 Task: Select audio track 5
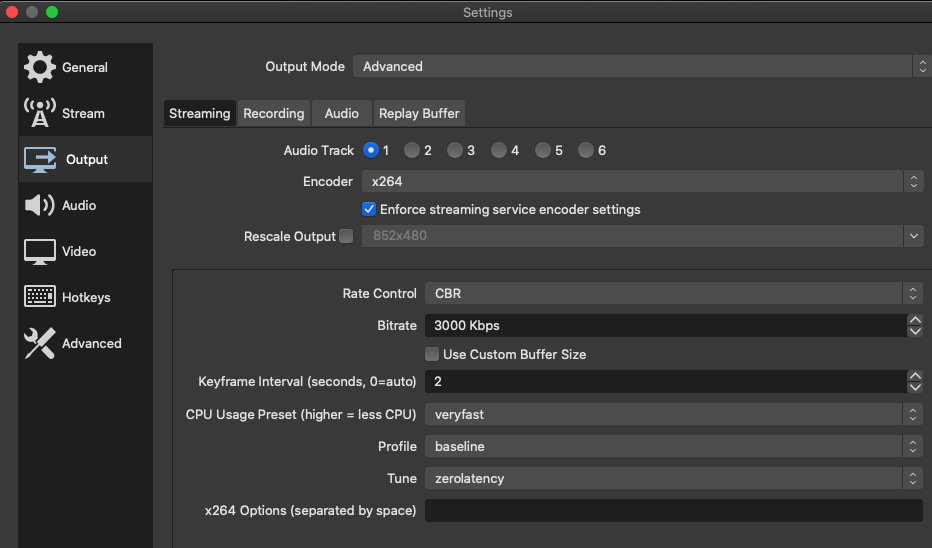tap(542, 150)
